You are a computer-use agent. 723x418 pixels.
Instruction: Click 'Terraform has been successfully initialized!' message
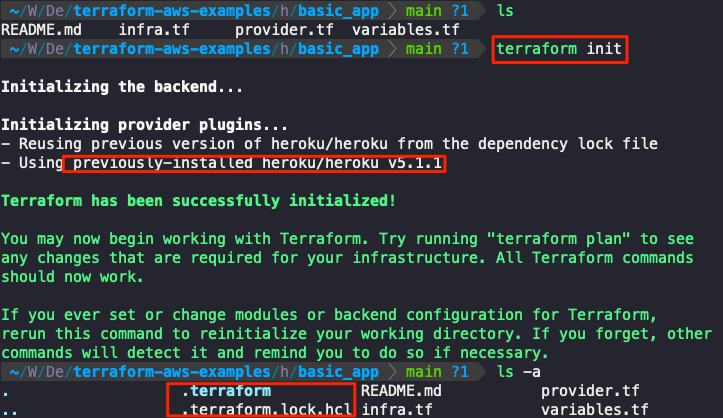[198, 200]
